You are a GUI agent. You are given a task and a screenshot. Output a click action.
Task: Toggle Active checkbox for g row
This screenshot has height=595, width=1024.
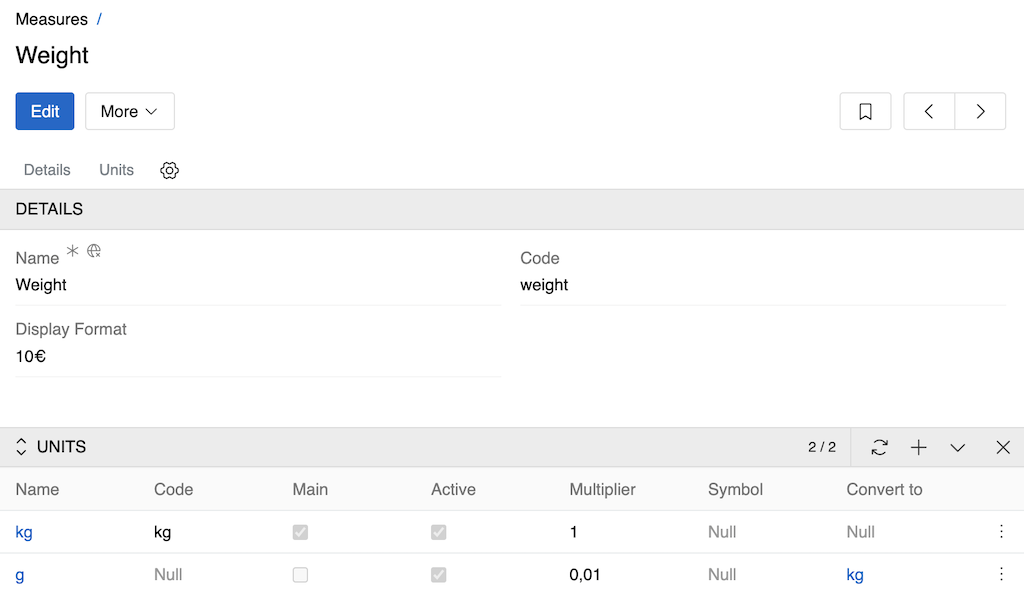[x=438, y=575]
